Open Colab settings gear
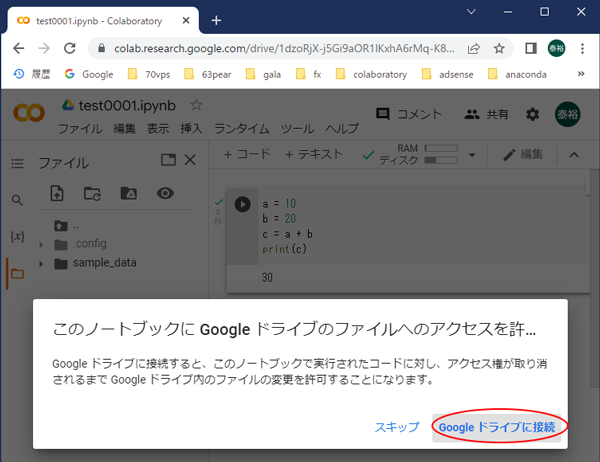Screen dimensions: 600x462 [x=532, y=114]
